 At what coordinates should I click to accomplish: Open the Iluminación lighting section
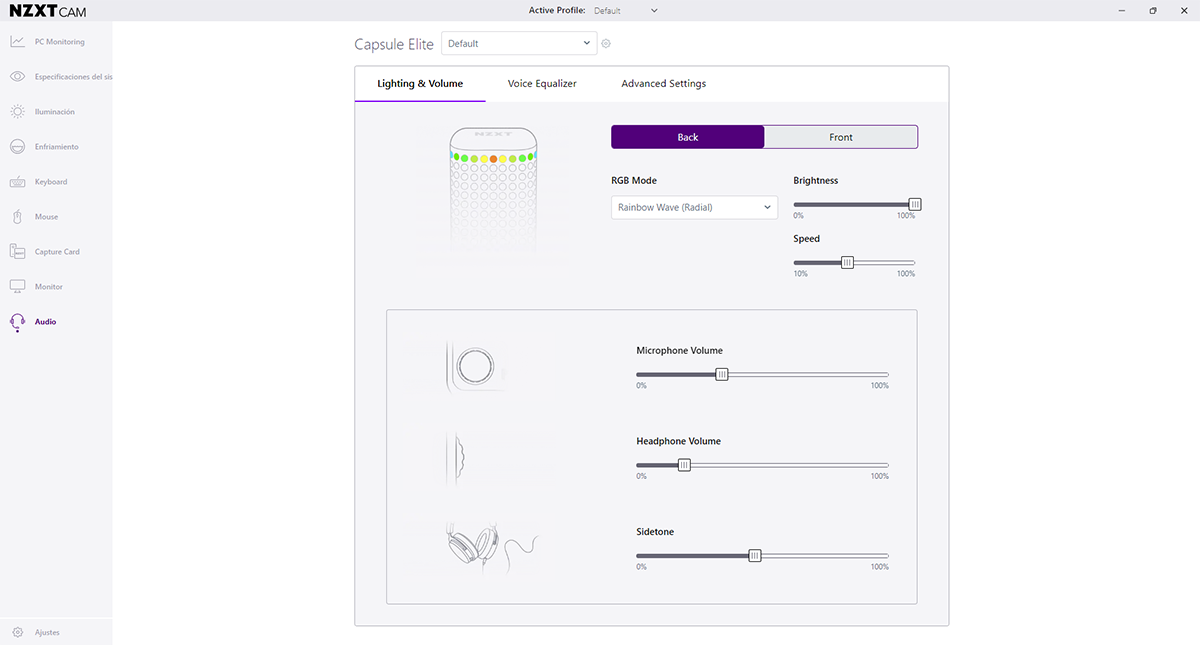click(56, 112)
